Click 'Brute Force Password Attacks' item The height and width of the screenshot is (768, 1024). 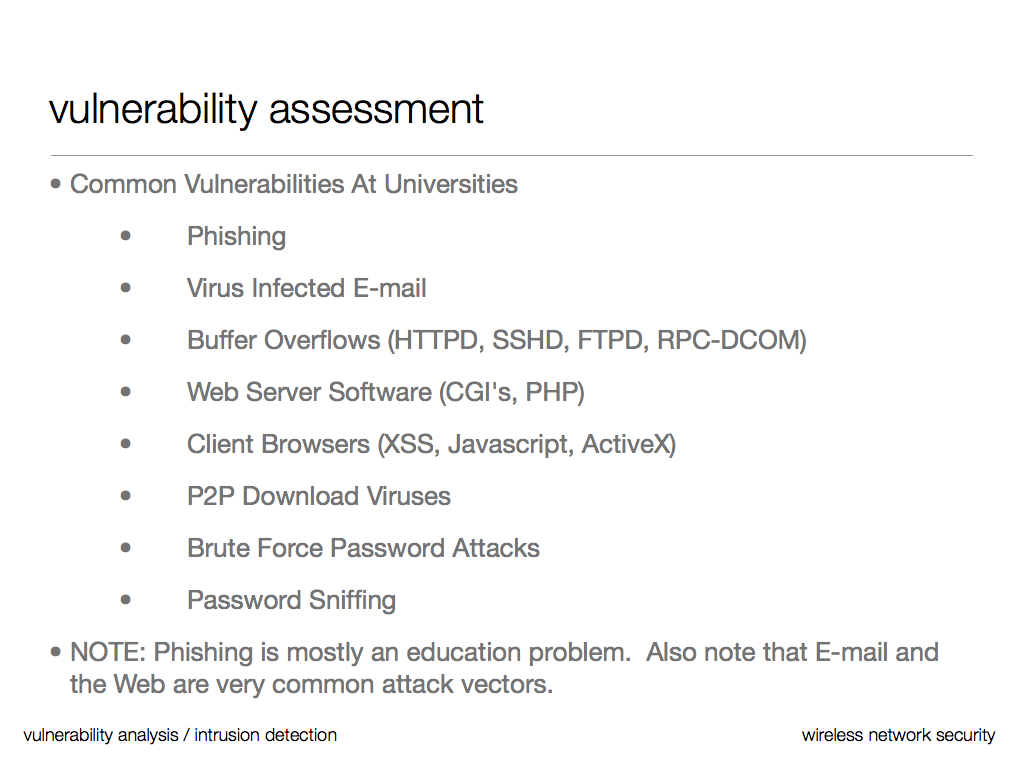click(363, 549)
